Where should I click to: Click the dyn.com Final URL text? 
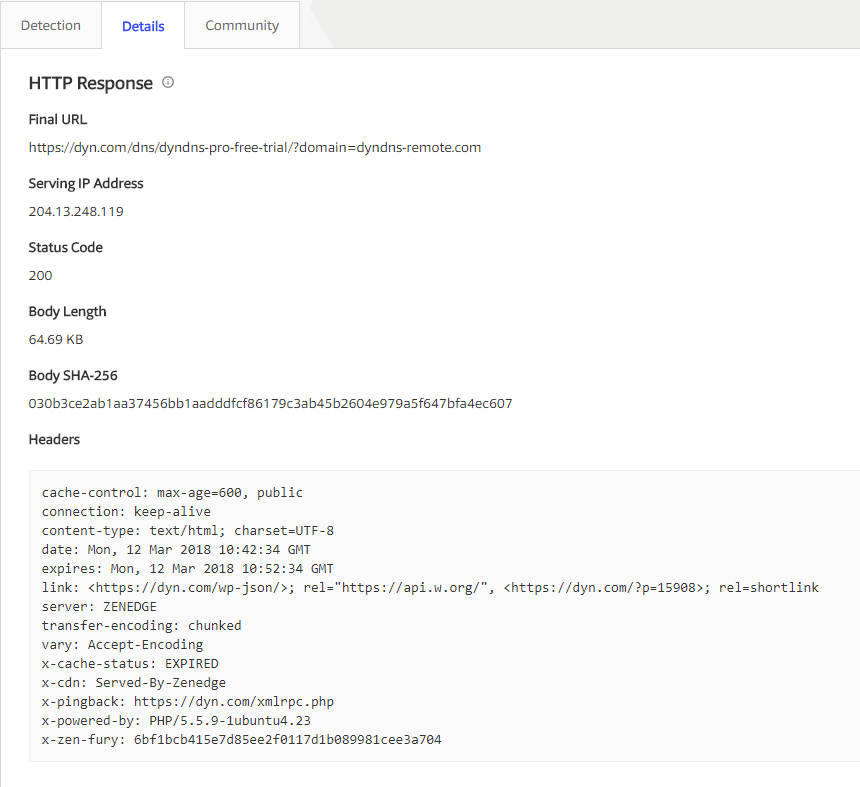coord(255,148)
